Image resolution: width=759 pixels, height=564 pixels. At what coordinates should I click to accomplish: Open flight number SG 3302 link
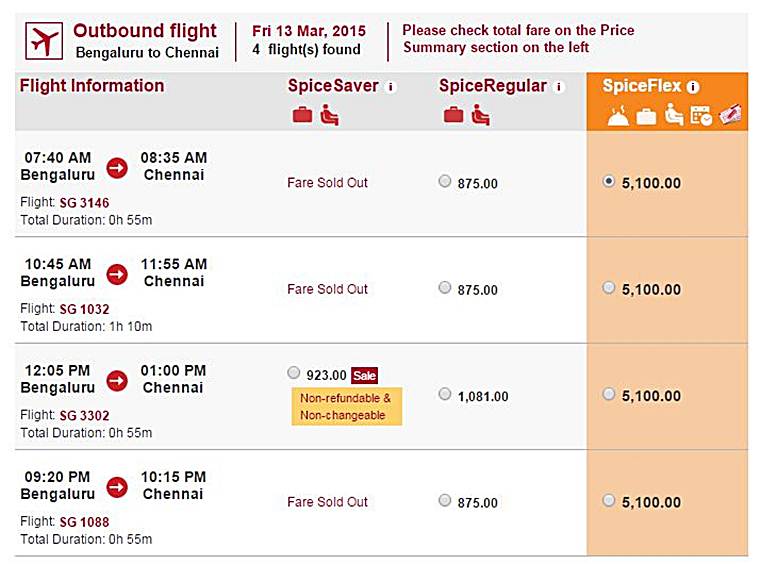point(84,415)
